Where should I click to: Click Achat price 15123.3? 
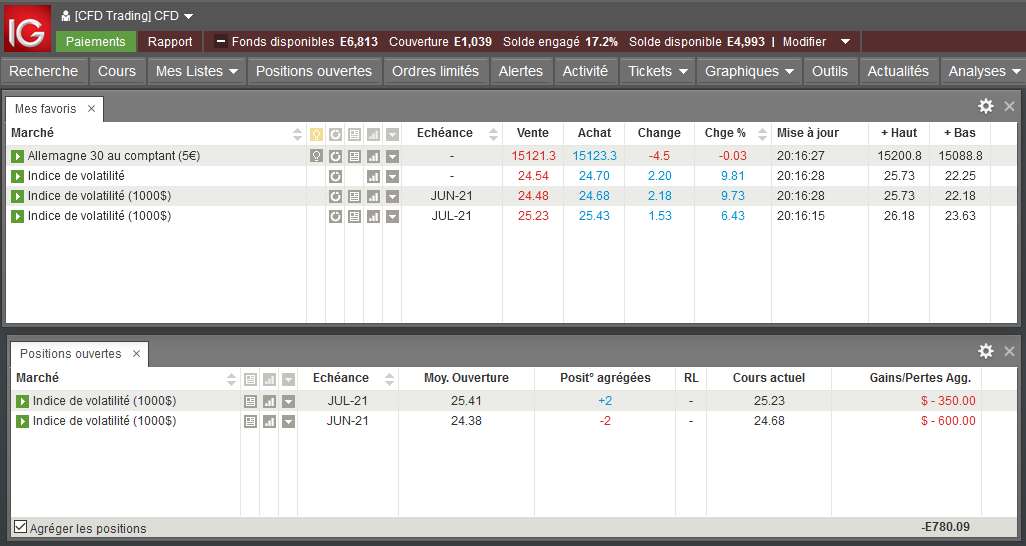(594, 156)
